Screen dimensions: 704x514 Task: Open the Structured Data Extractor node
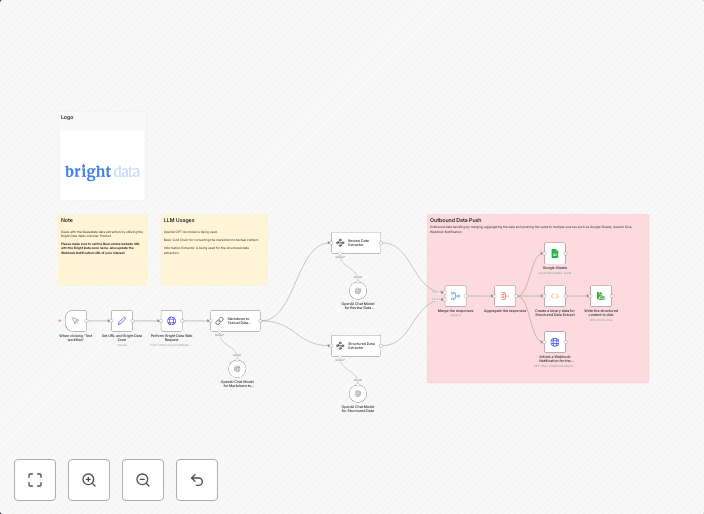tap(356, 346)
